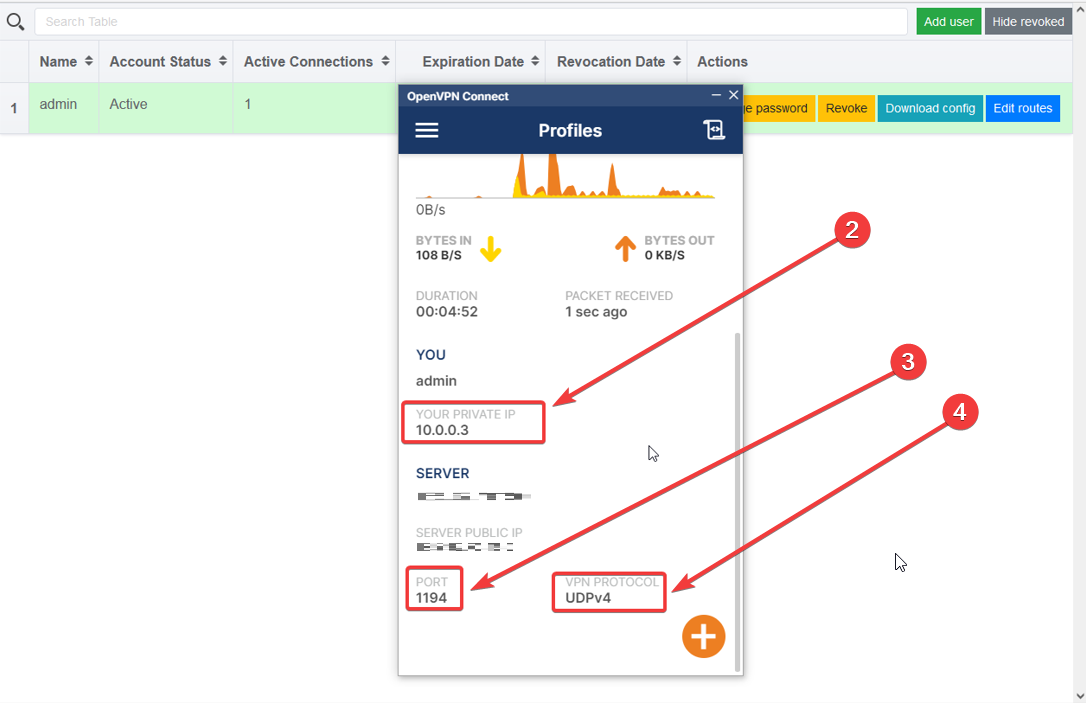Image resolution: width=1086 pixels, height=703 pixels.
Task: Download config for the admin user
Action: pos(929,108)
